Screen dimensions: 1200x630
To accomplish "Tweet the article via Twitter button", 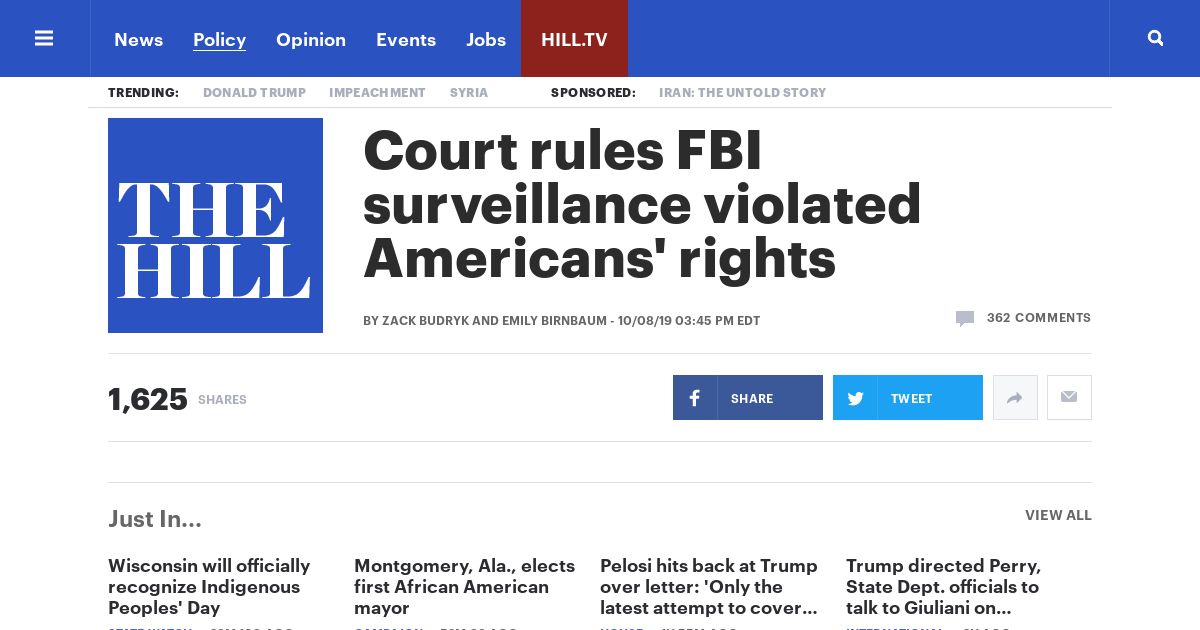I will (x=907, y=398).
